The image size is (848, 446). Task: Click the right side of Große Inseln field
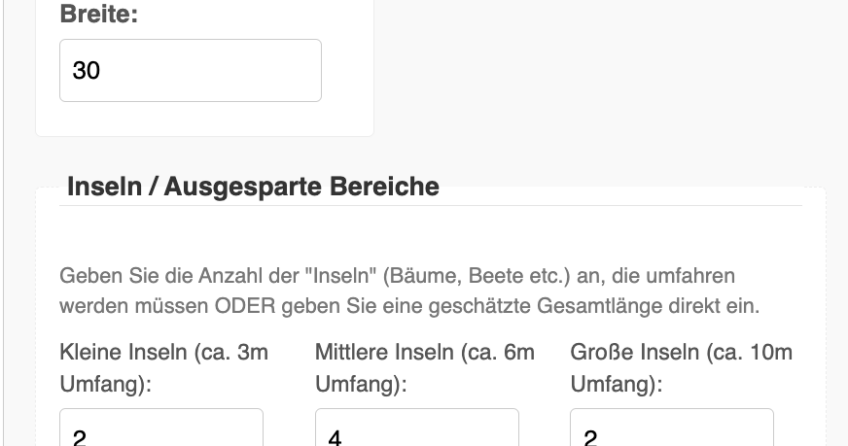pyautogui.click(x=759, y=430)
